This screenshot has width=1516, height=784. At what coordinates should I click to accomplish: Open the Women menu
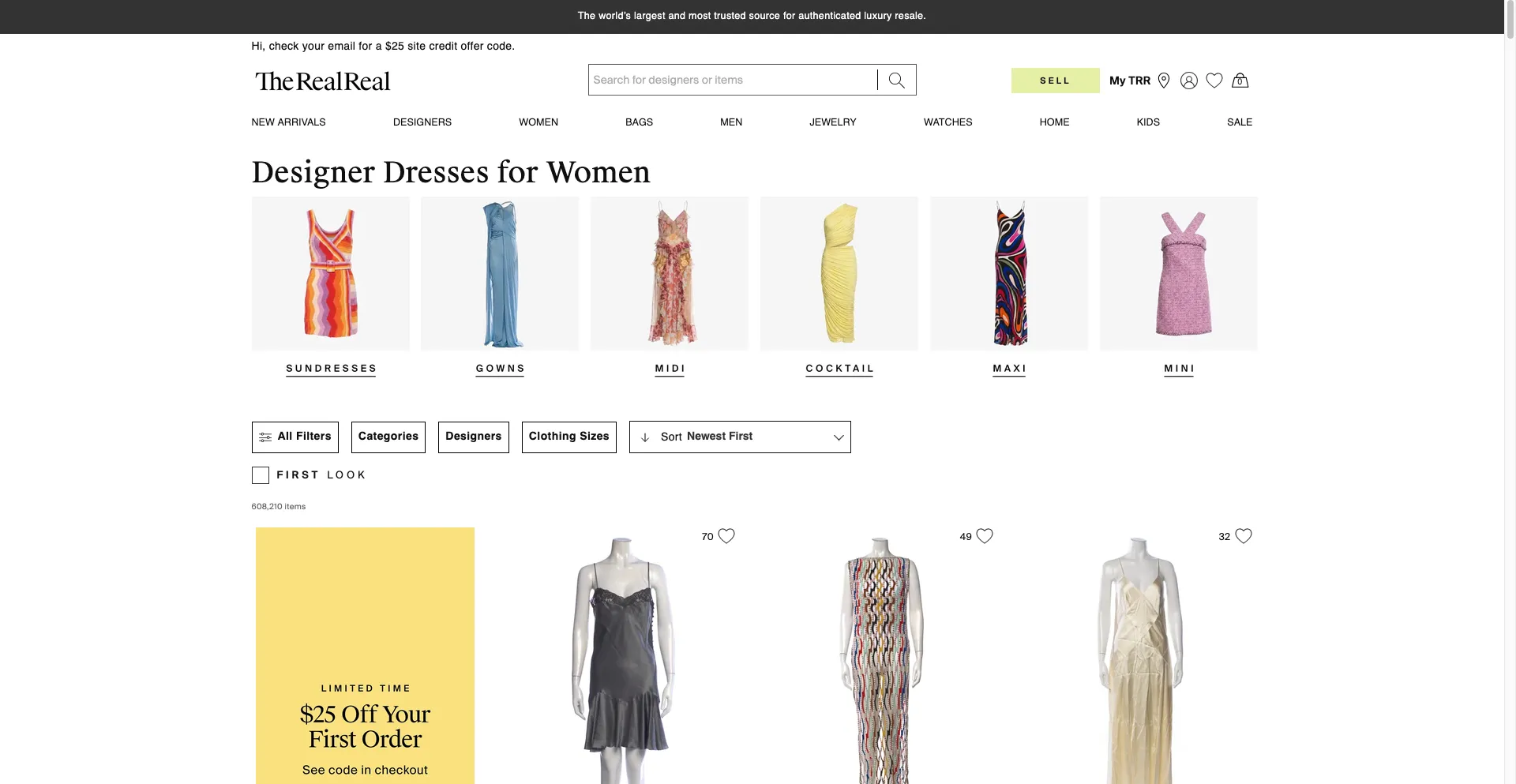click(538, 122)
